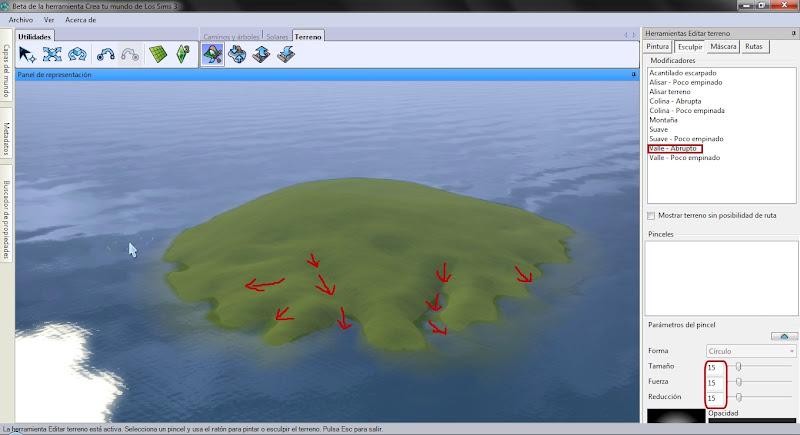Screen dimensions: 800x435
Task: Click the left tab-scroll arrow
Action: pos(626,35)
